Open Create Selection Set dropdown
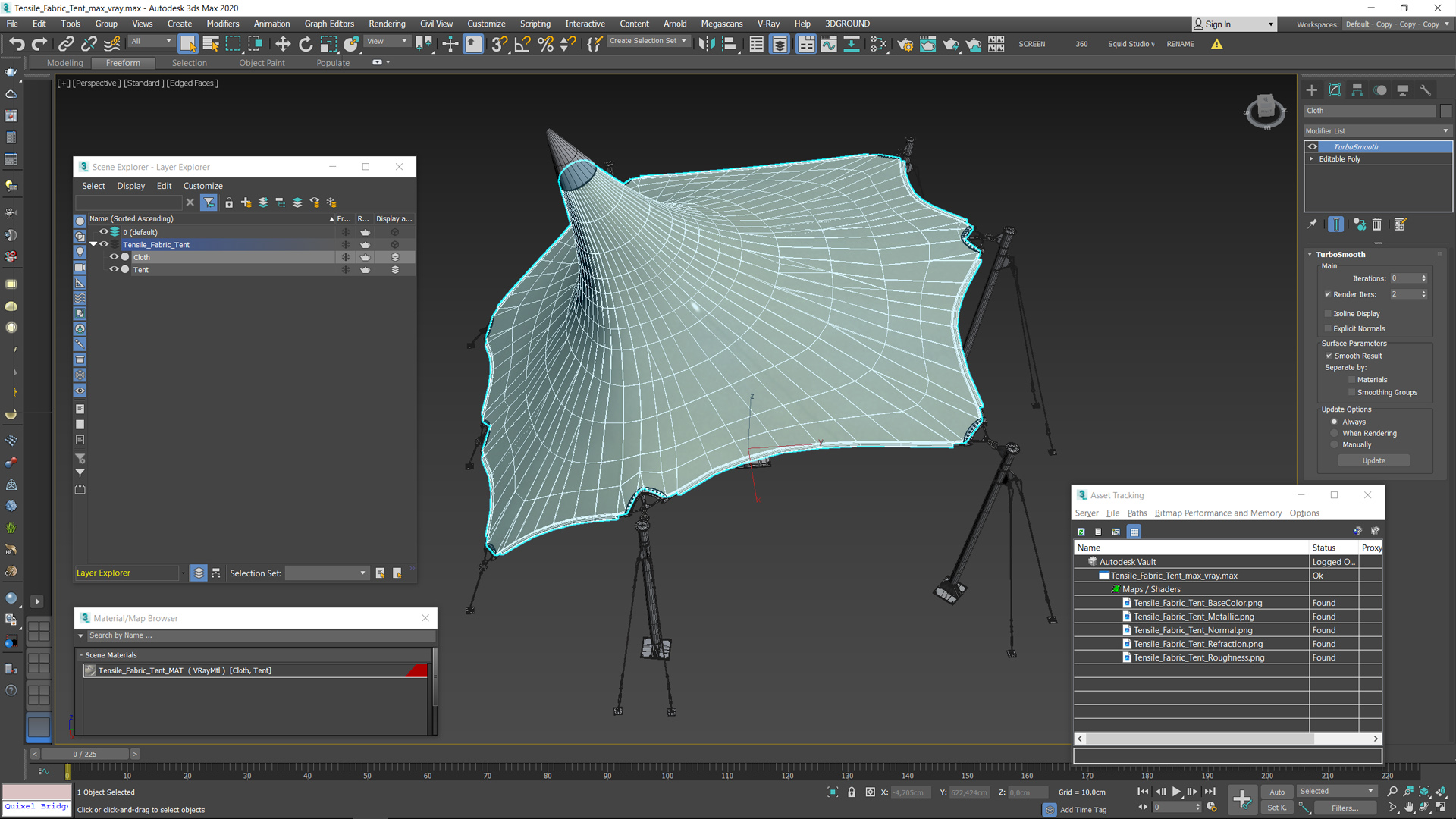This screenshot has height=819, width=1456. pos(648,41)
